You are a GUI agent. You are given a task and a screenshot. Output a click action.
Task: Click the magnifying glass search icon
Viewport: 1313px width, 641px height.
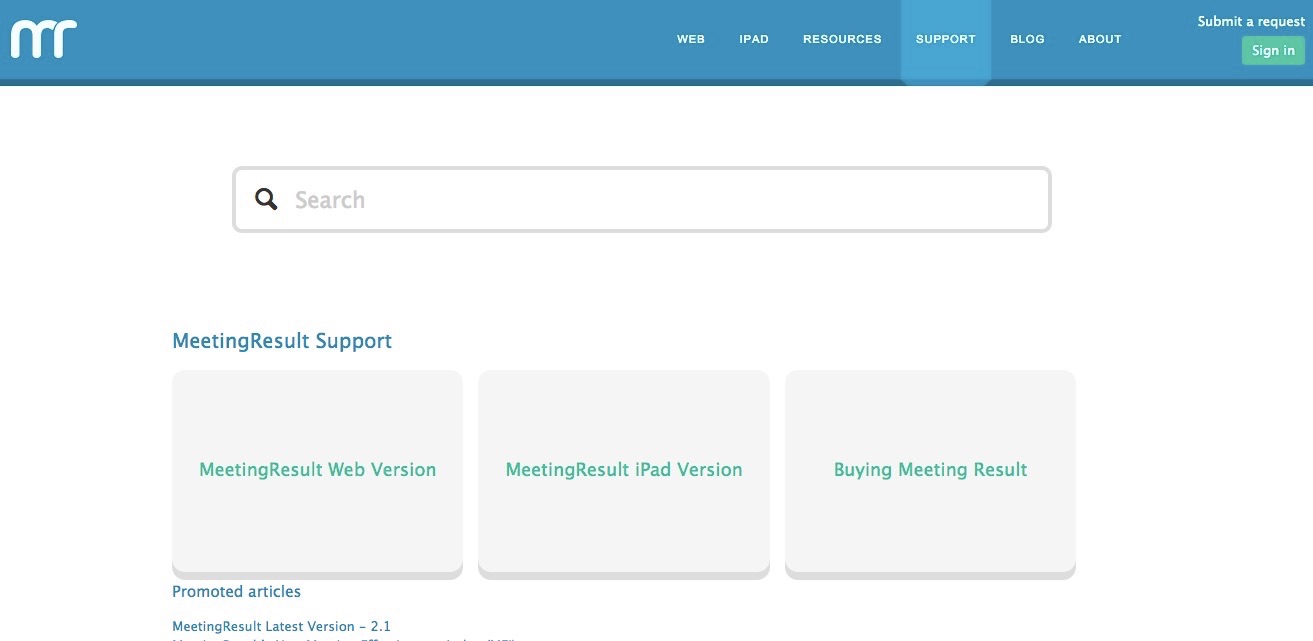[x=266, y=199]
